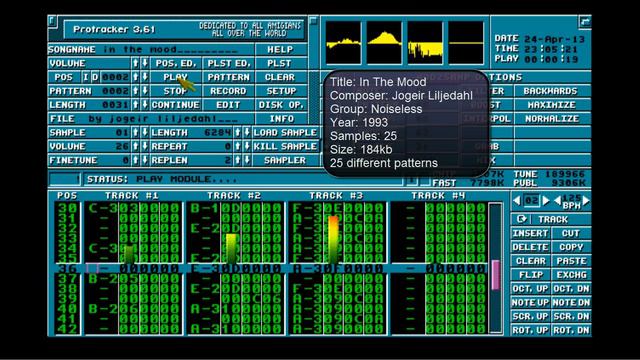Viewport: 640px width, 360px height.
Task: Play current PATTERN only
Action: coord(229,77)
